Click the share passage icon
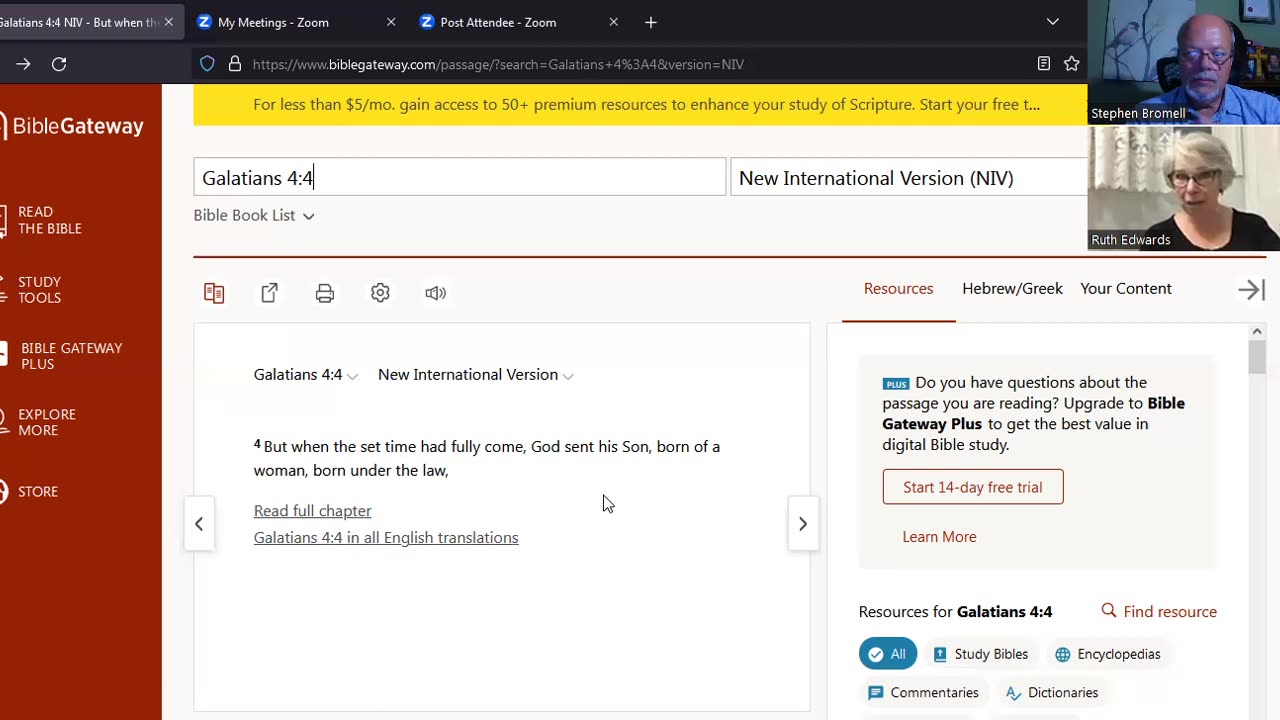The width and height of the screenshot is (1280, 720). [x=269, y=293]
